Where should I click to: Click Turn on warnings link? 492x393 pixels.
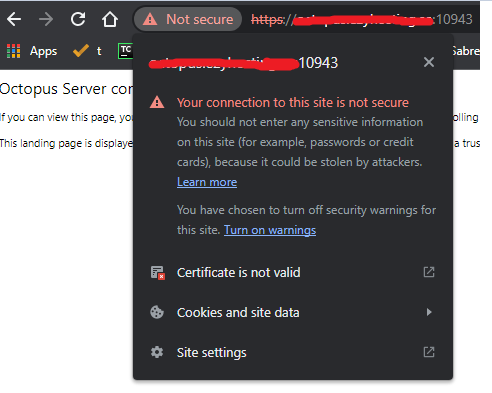270,230
